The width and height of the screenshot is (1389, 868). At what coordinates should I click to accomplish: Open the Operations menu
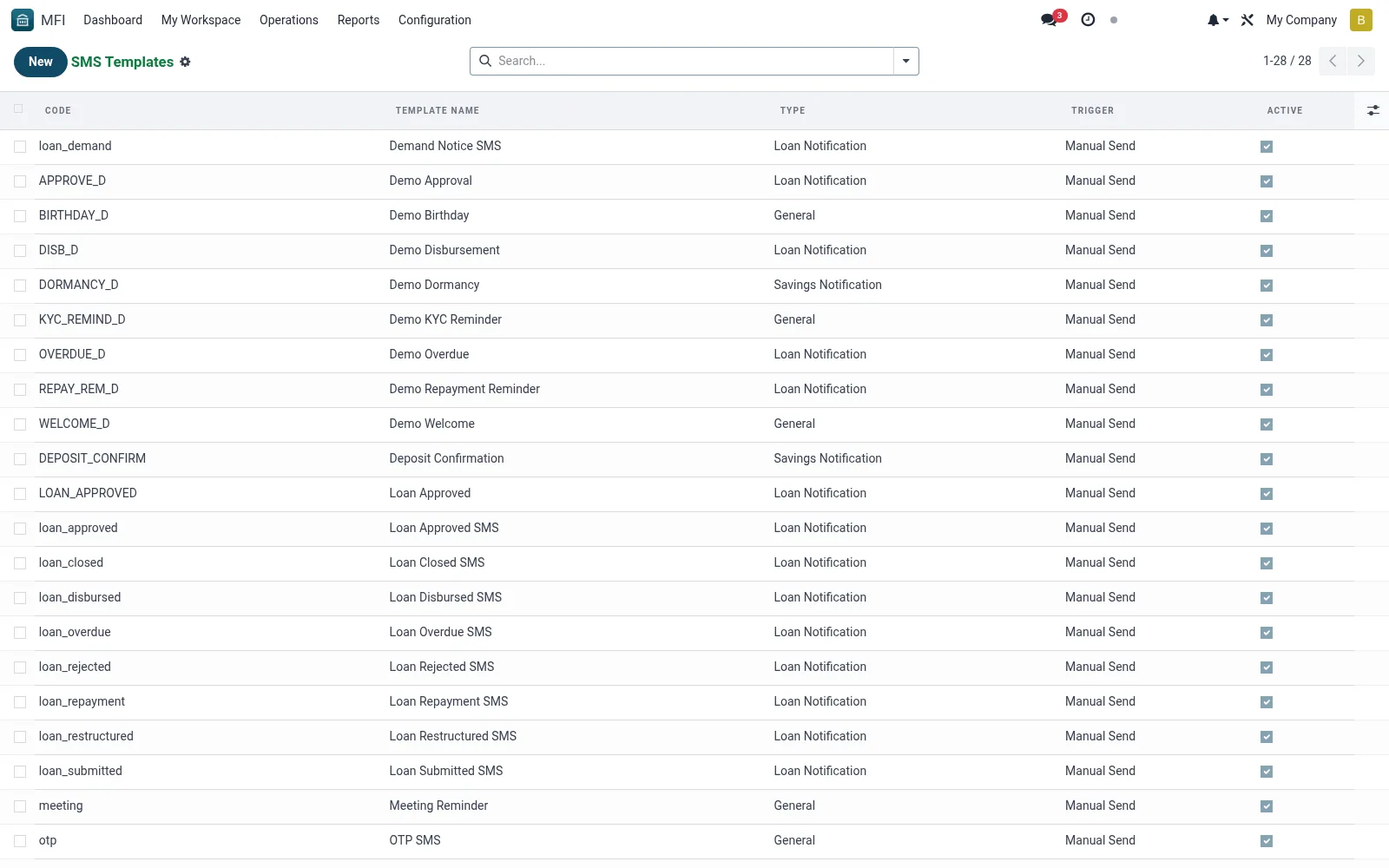(288, 20)
